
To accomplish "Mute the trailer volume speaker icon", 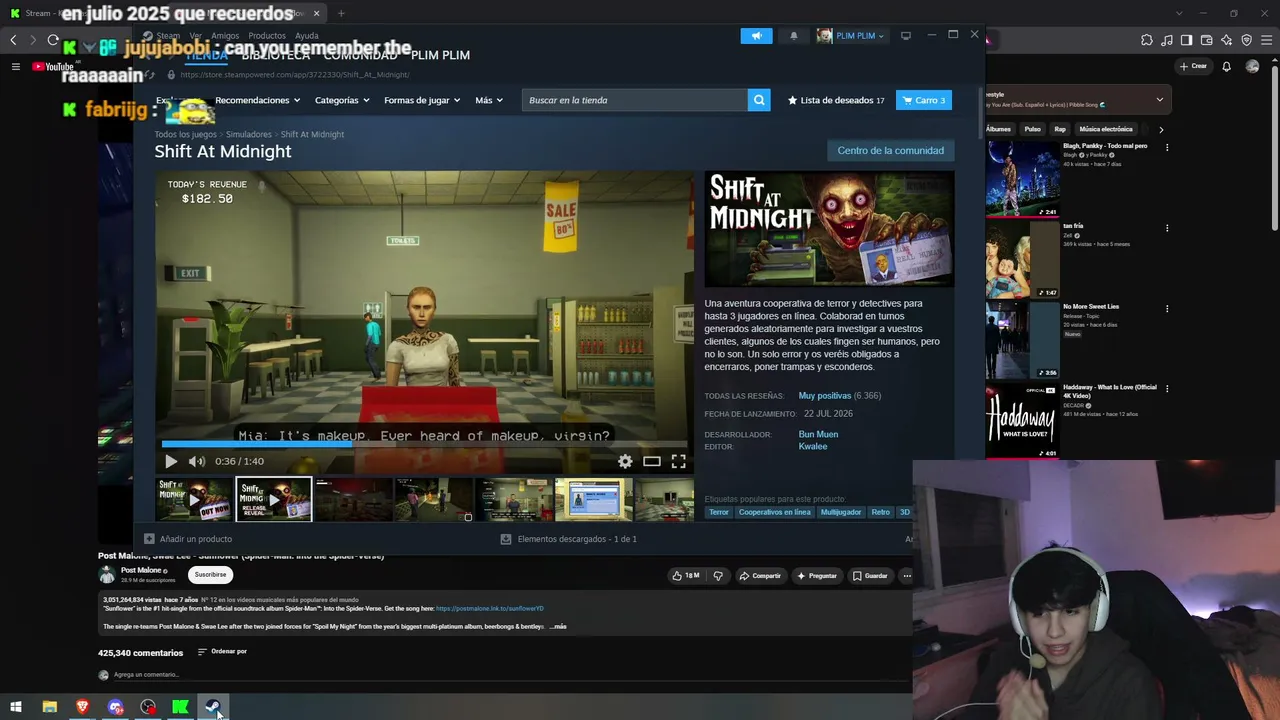I will click(197, 461).
